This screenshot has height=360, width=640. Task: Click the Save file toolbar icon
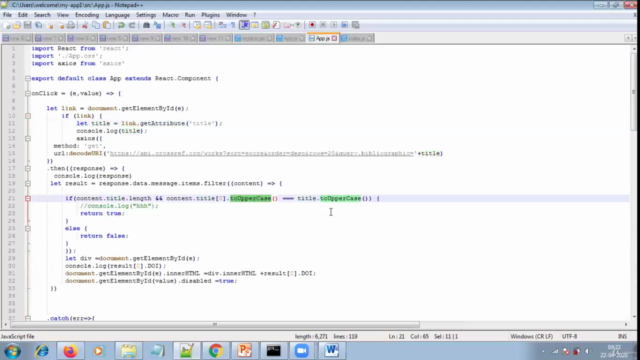[x=27, y=25]
